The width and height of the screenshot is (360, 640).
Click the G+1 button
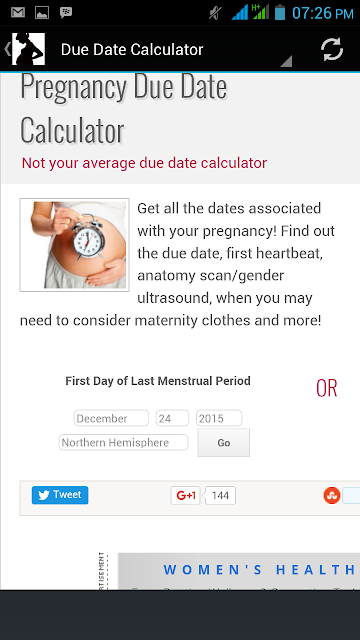185,496
